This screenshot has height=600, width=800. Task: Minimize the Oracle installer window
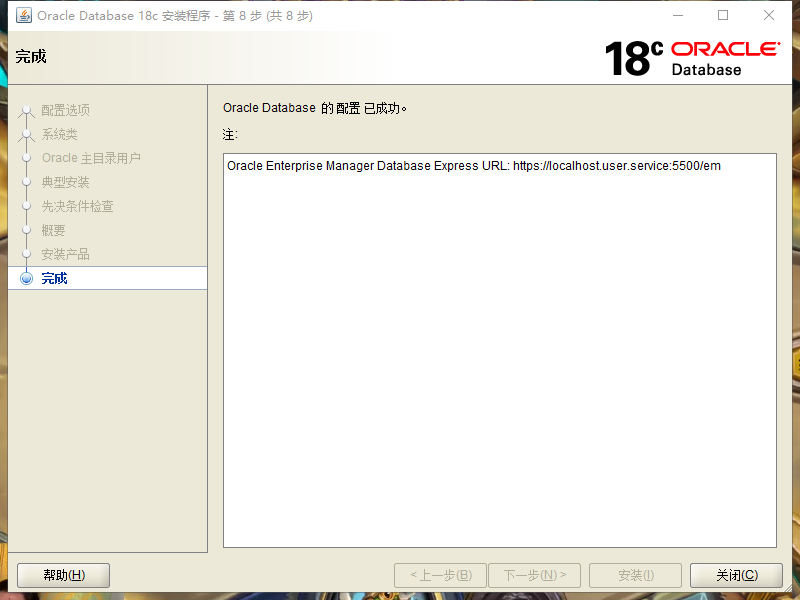[678, 15]
